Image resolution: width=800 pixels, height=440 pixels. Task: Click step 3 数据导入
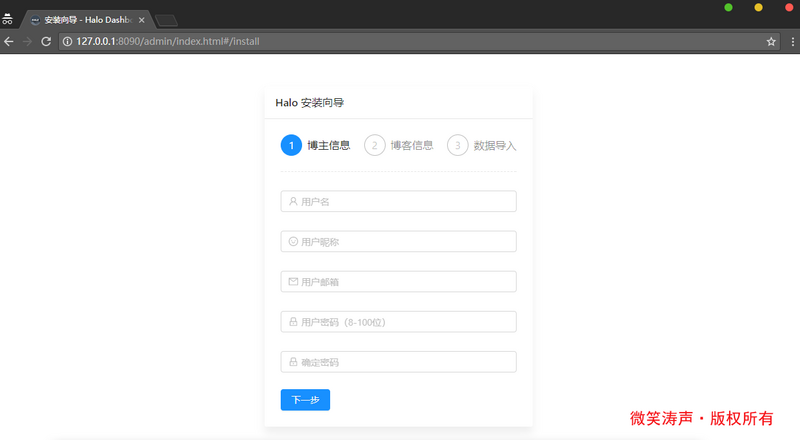coord(482,145)
